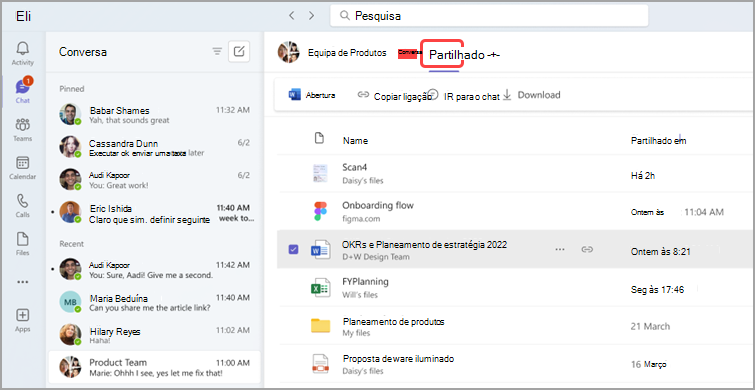Viewport: 755px width, 390px height.
Task: Switch to the Partilhado tab
Action: pyautogui.click(x=456, y=55)
